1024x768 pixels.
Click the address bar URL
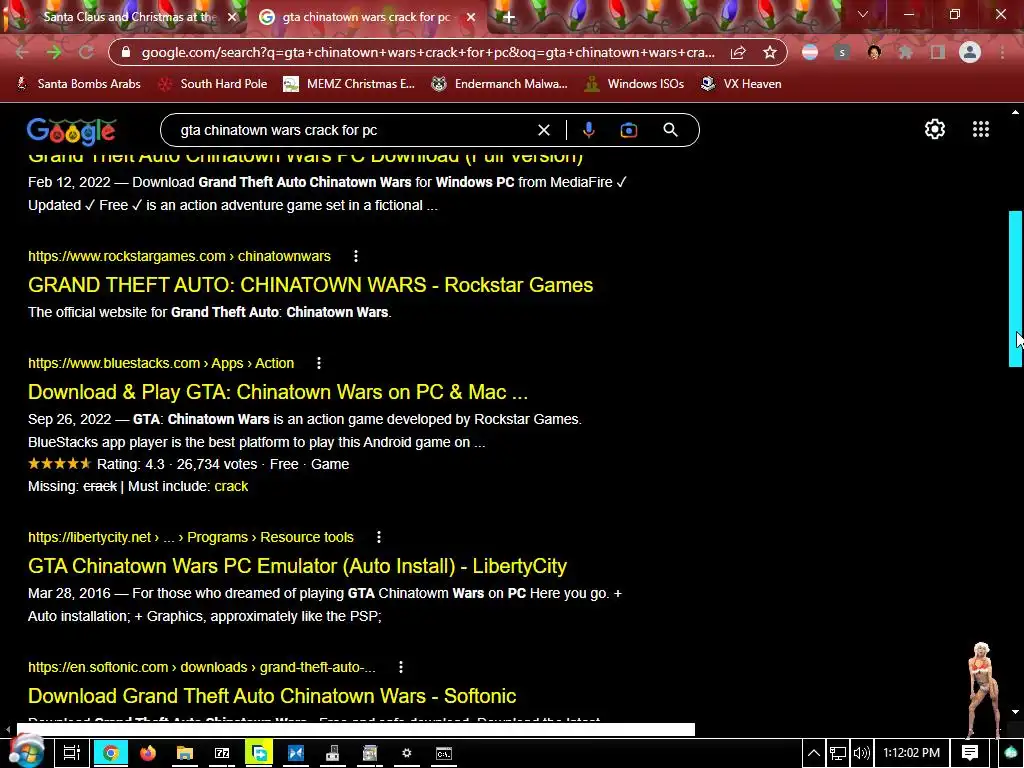428,52
